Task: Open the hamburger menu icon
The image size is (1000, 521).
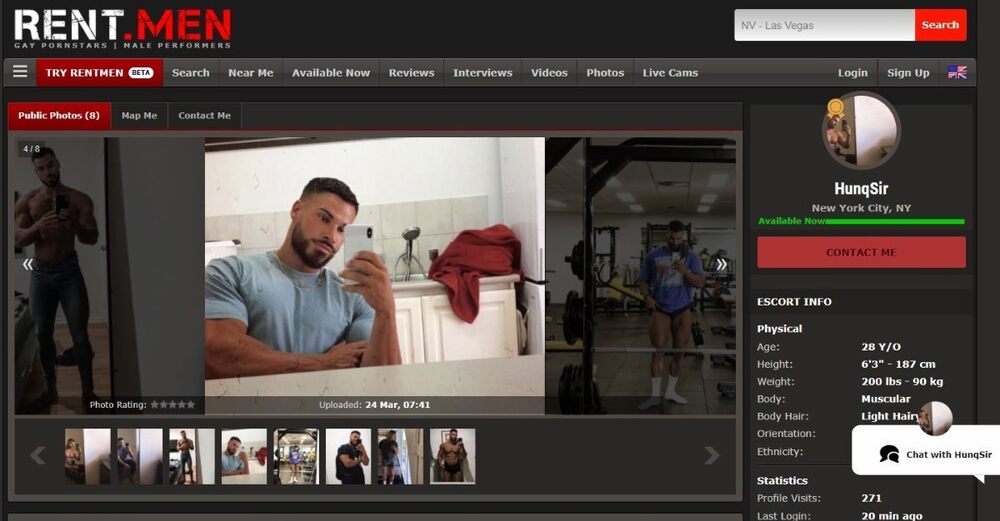Action: [20, 72]
